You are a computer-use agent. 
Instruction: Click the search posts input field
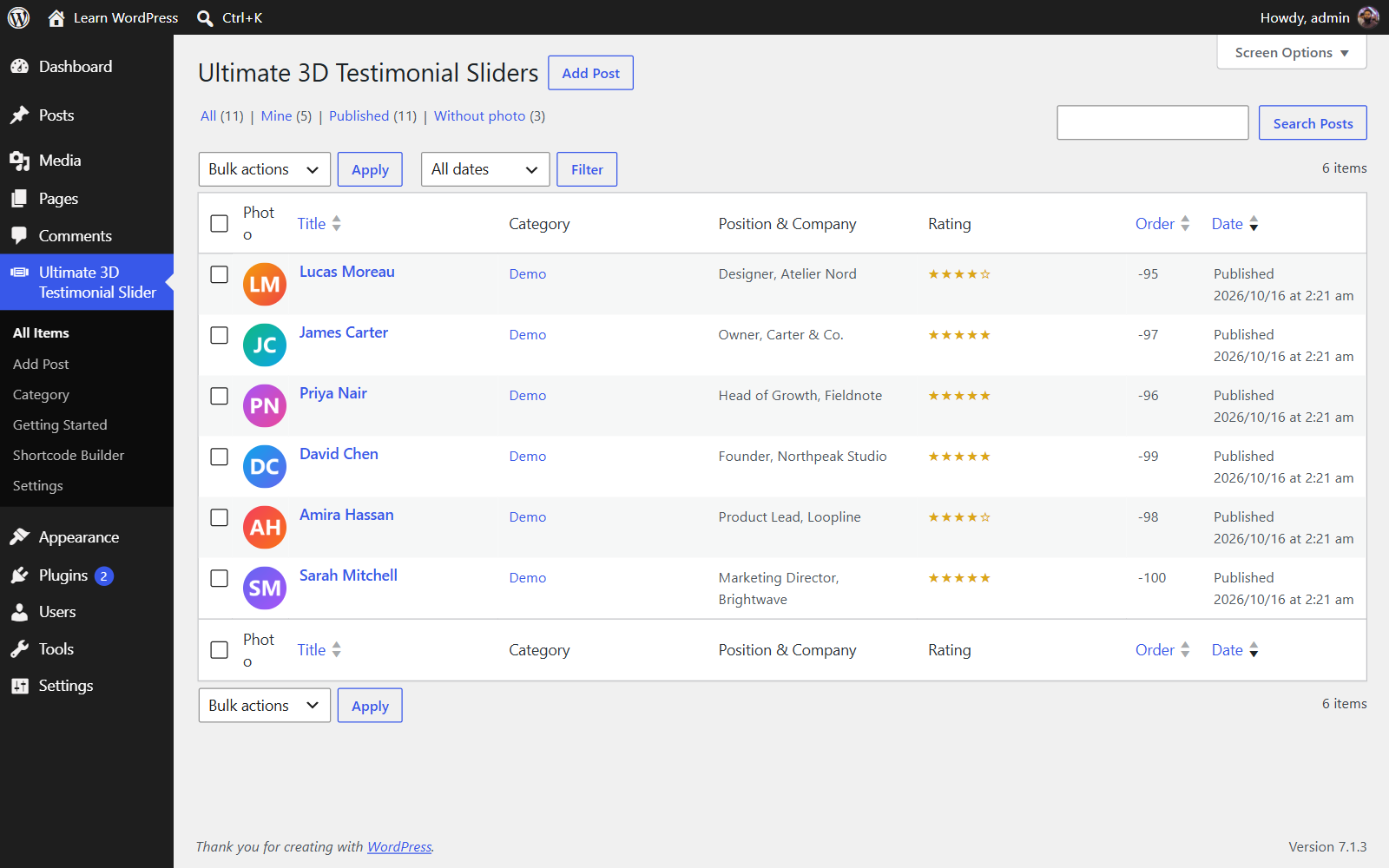[x=1153, y=122]
